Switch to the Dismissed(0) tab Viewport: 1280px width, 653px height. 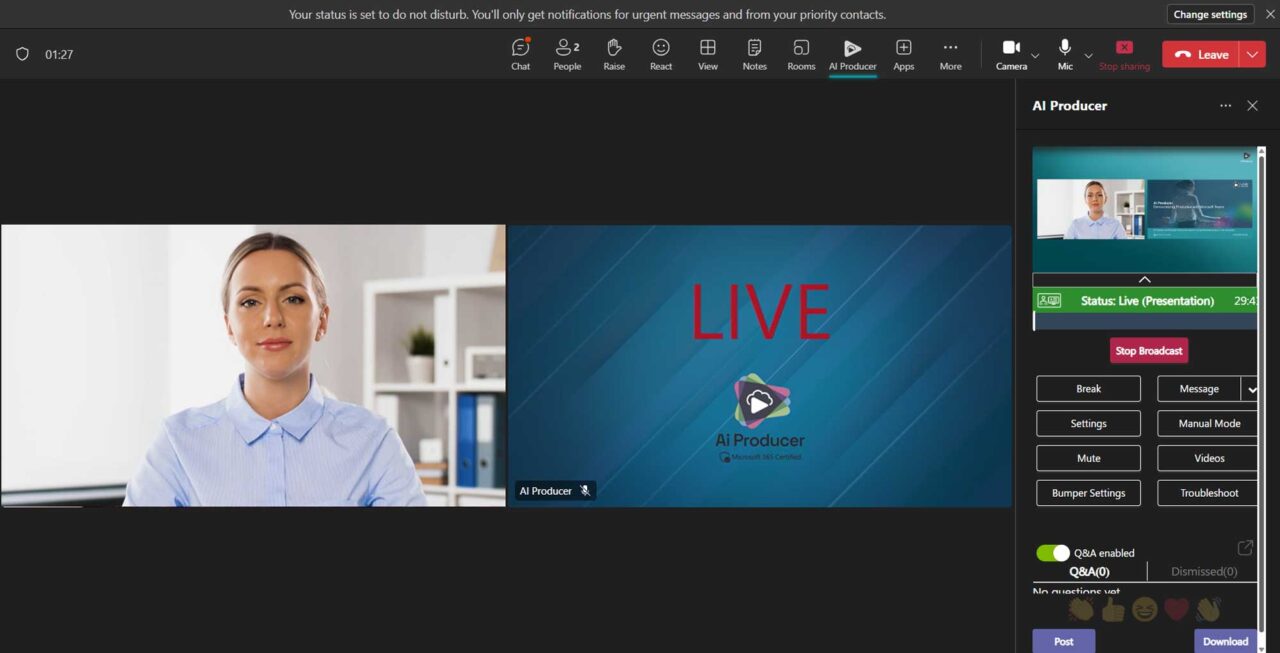[1204, 572]
